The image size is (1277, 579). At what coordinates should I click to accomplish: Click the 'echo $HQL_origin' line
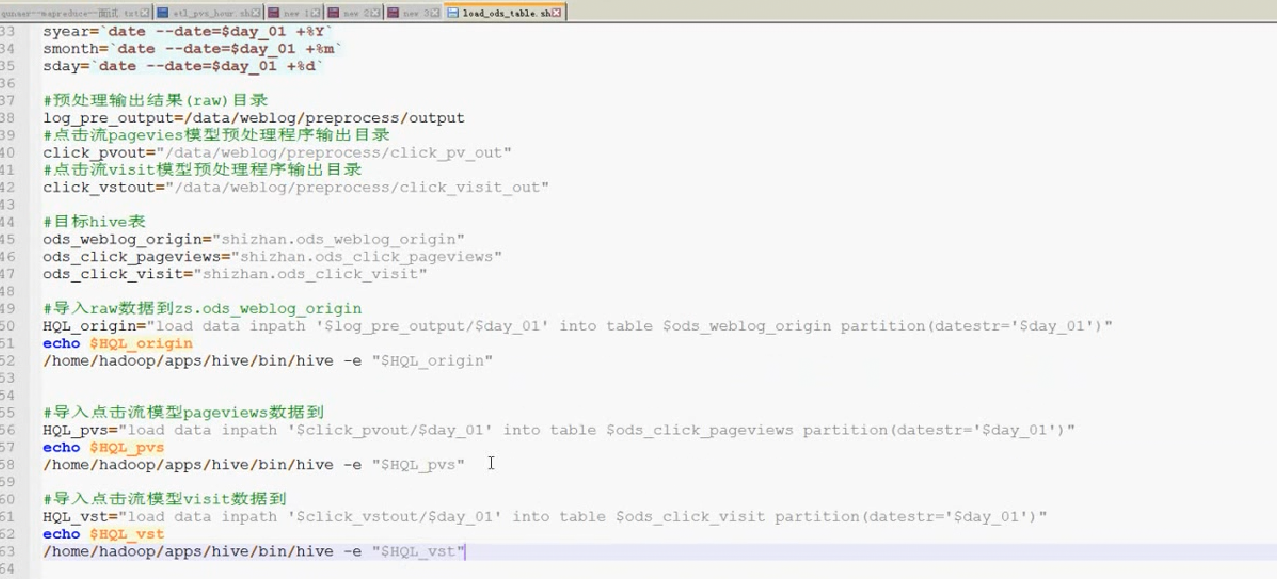[x=118, y=343]
